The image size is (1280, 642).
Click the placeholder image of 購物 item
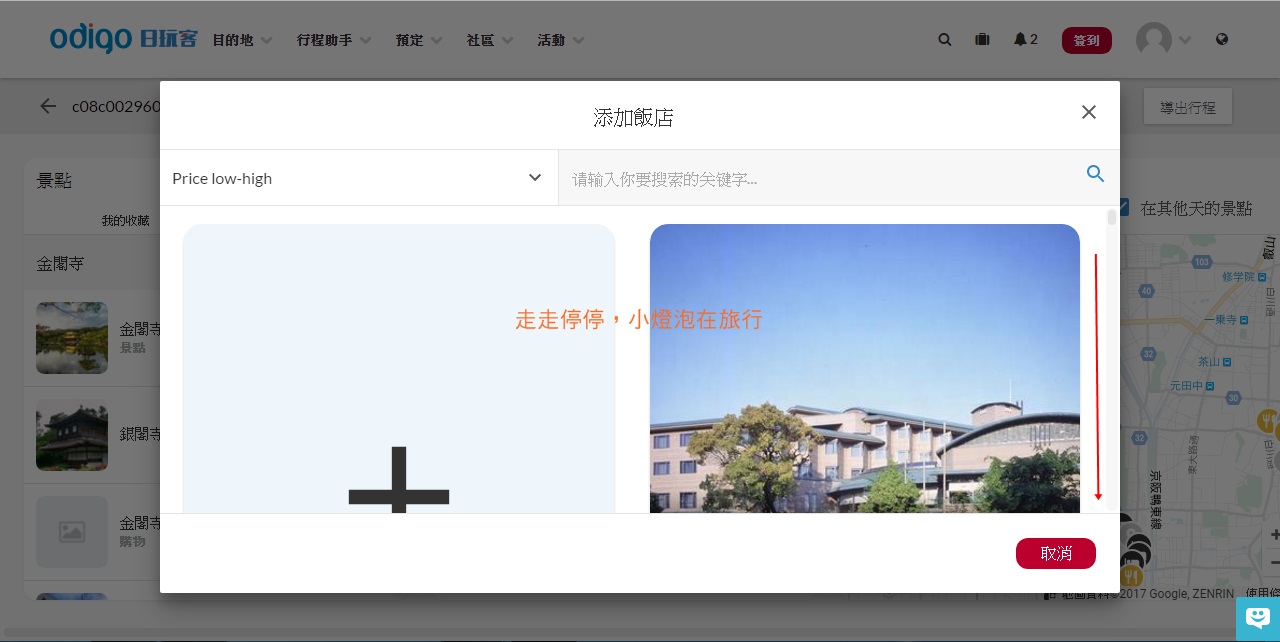coord(72,532)
